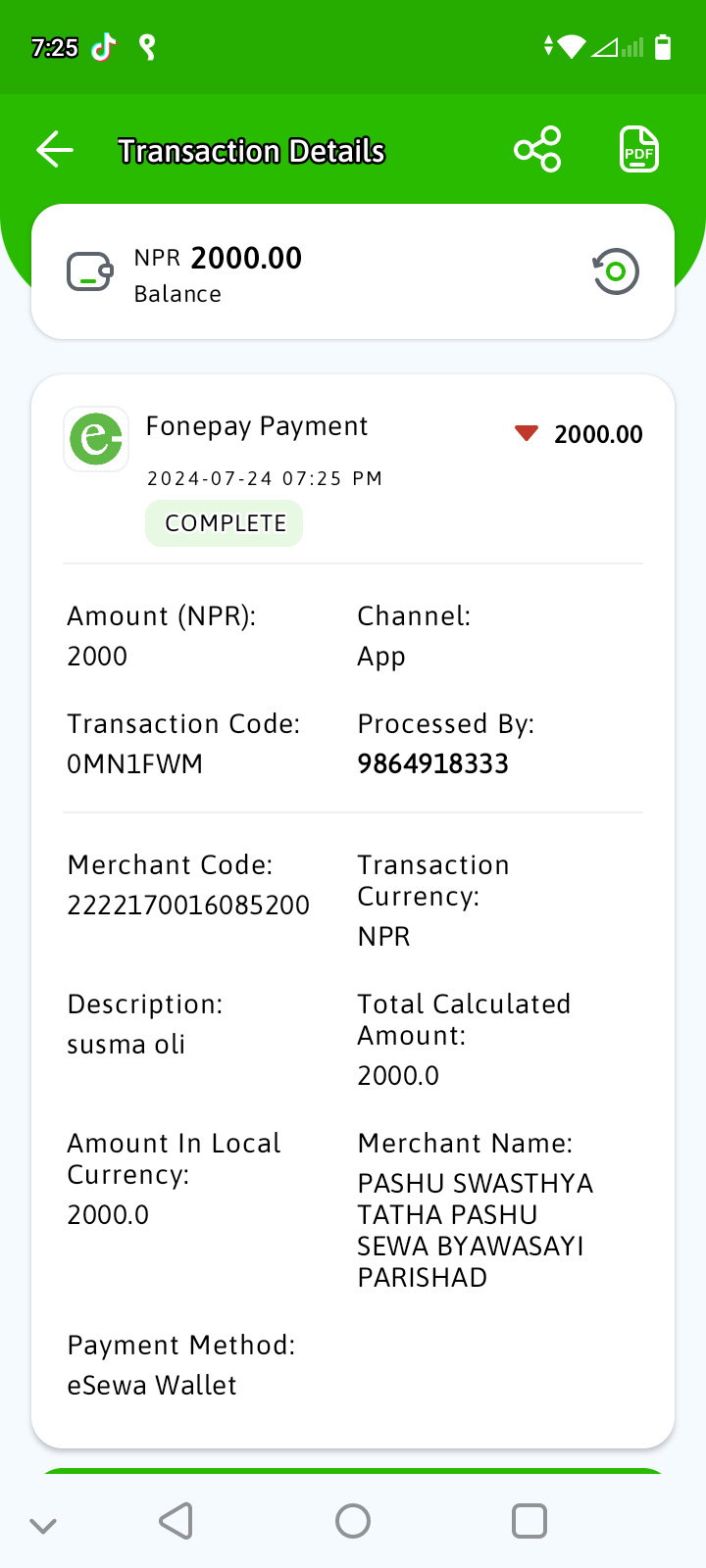
Task: Refresh the wallet balance
Action: coord(616,271)
